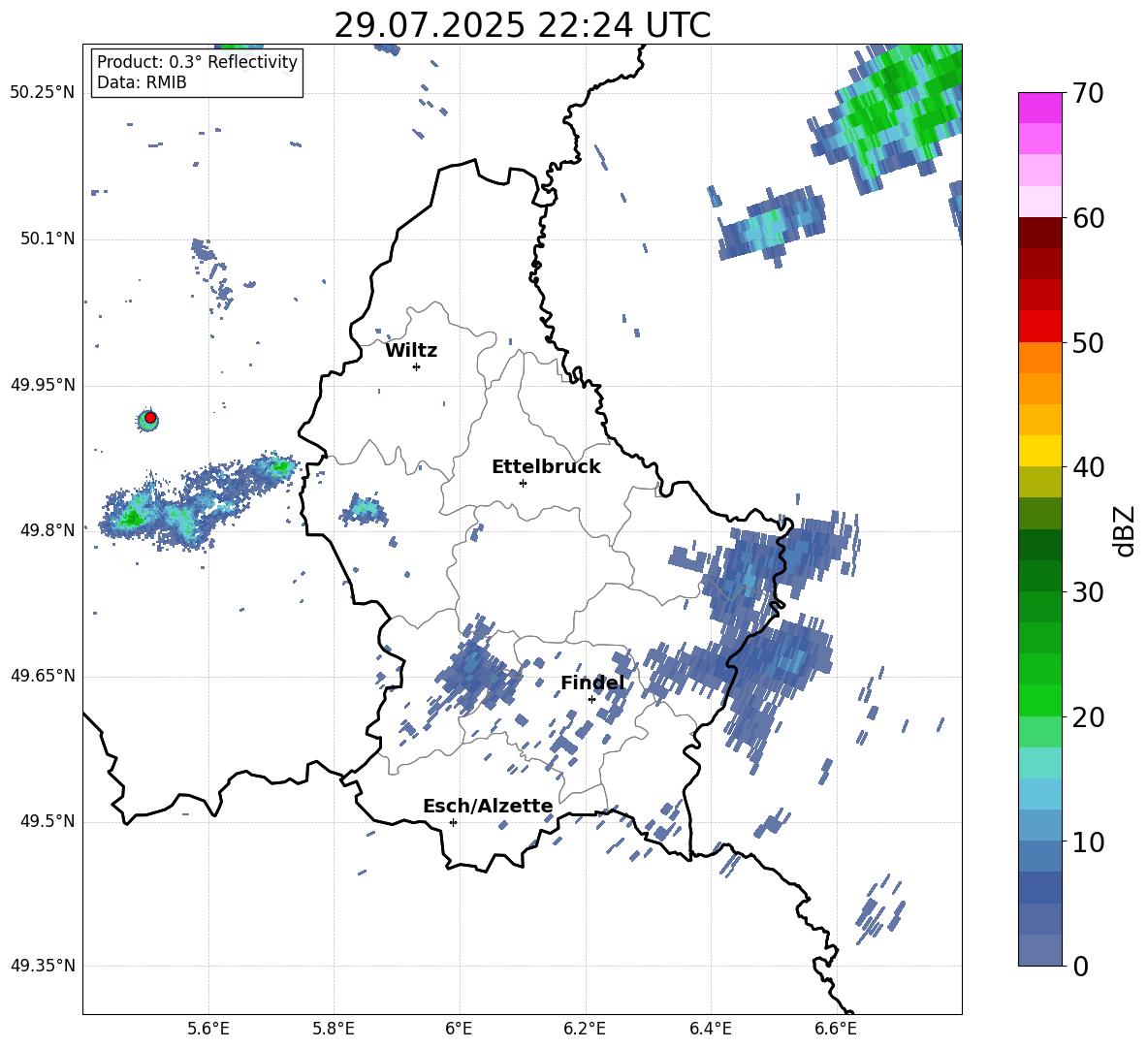Click the 50.25°N latitude label
The height and width of the screenshot is (1048, 1148).
(43, 93)
